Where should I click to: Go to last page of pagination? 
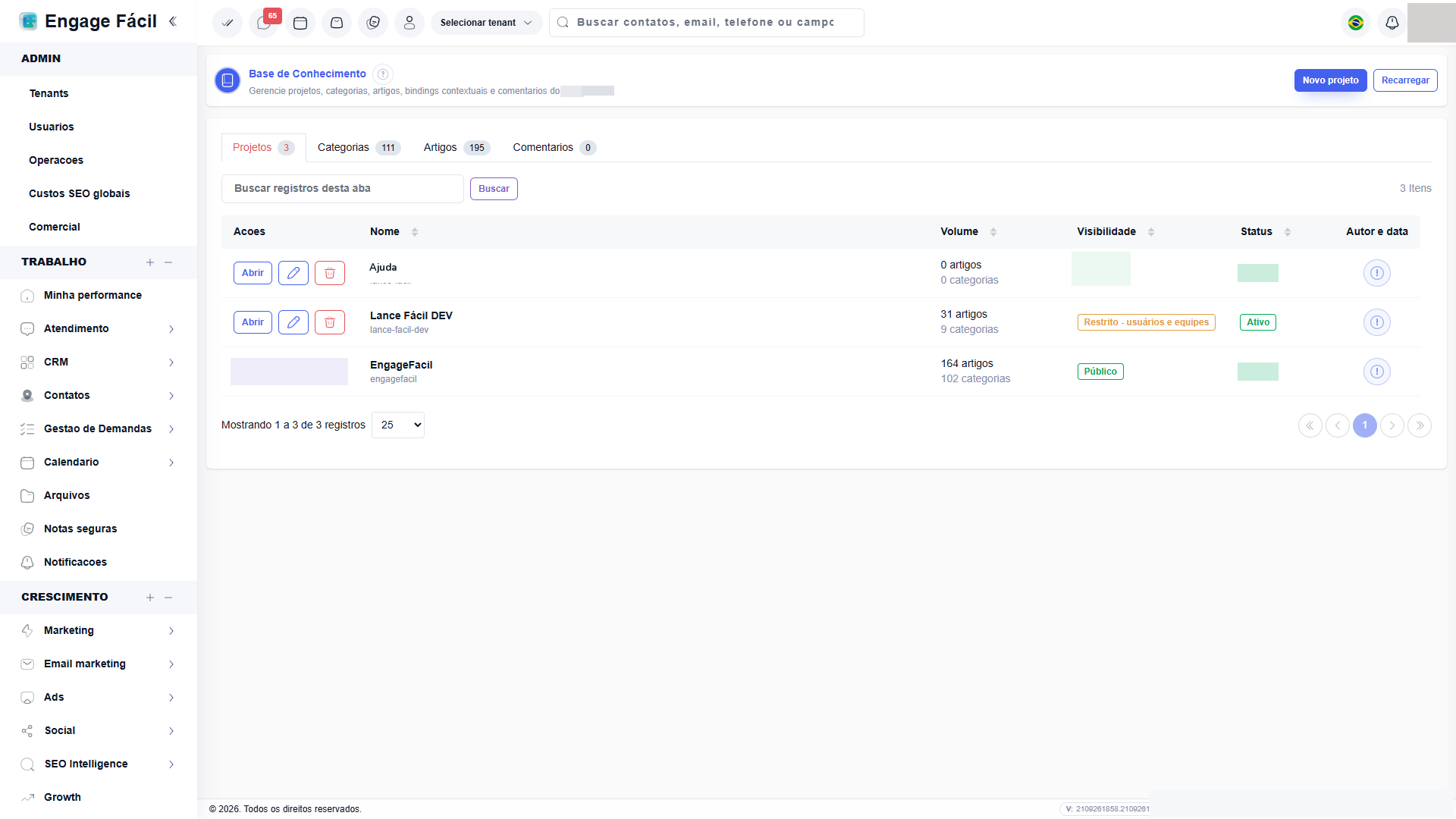[x=1420, y=425]
